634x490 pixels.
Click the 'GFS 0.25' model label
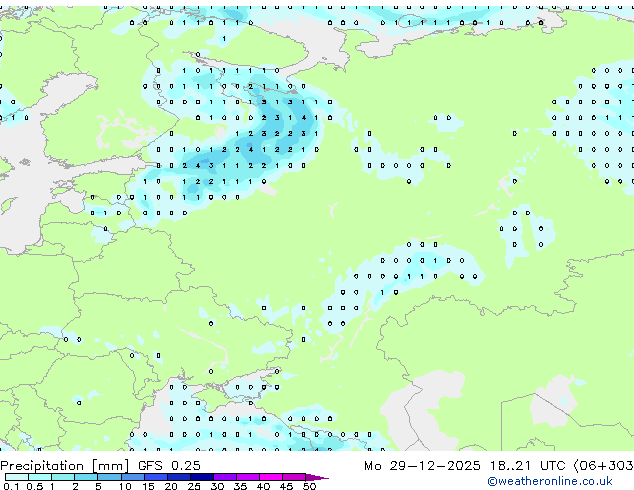tap(169, 466)
